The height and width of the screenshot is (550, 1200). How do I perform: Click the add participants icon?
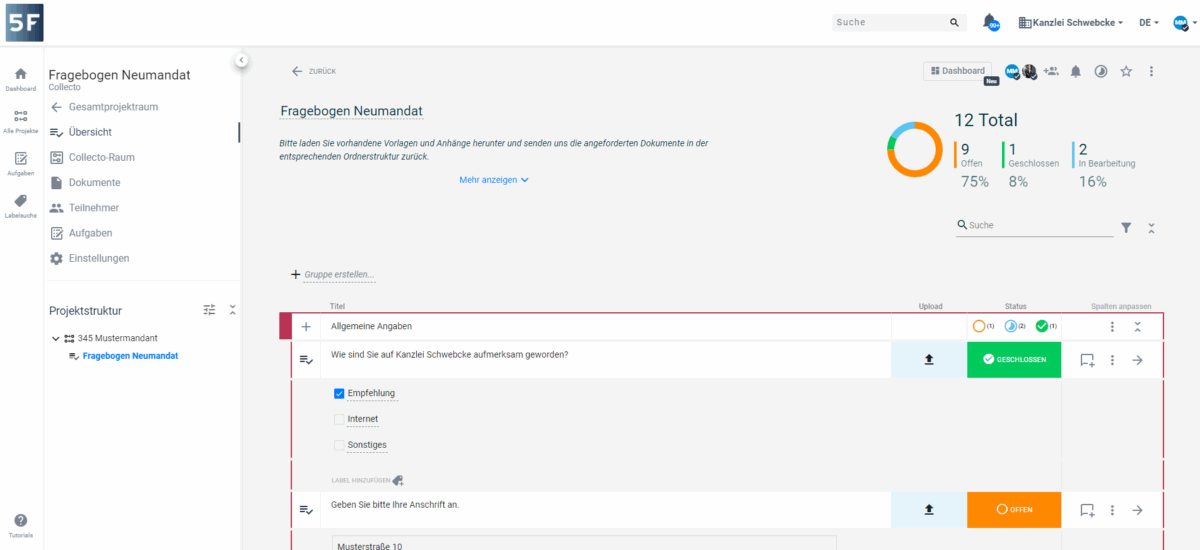click(1051, 71)
